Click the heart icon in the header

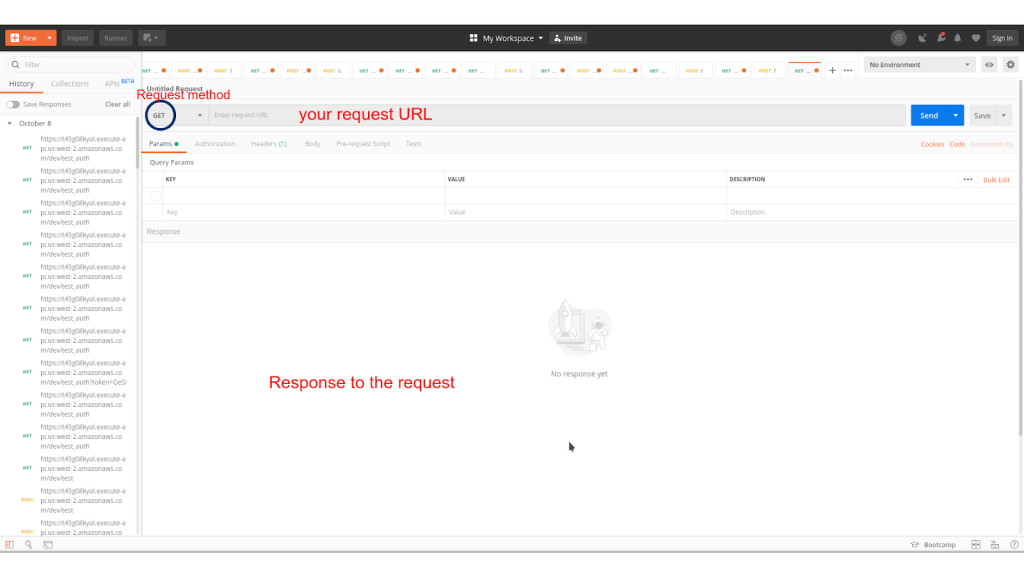974,38
